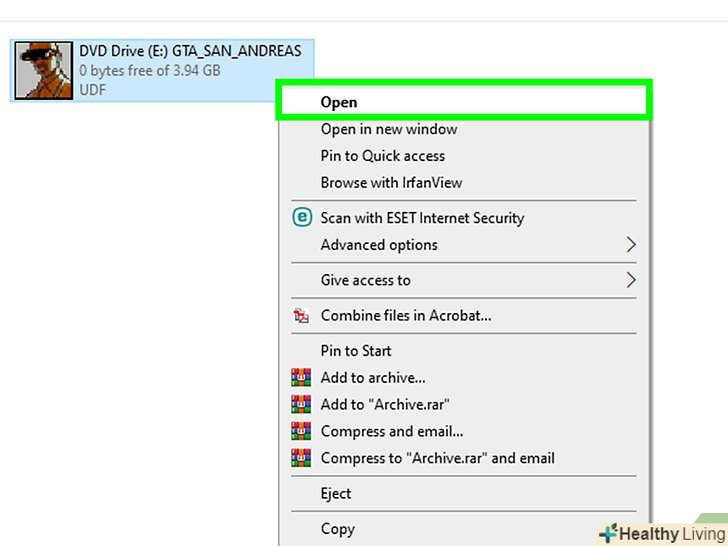Click Combine files in Acrobat entry
Viewport: 728px width, 546px height.
(x=406, y=316)
